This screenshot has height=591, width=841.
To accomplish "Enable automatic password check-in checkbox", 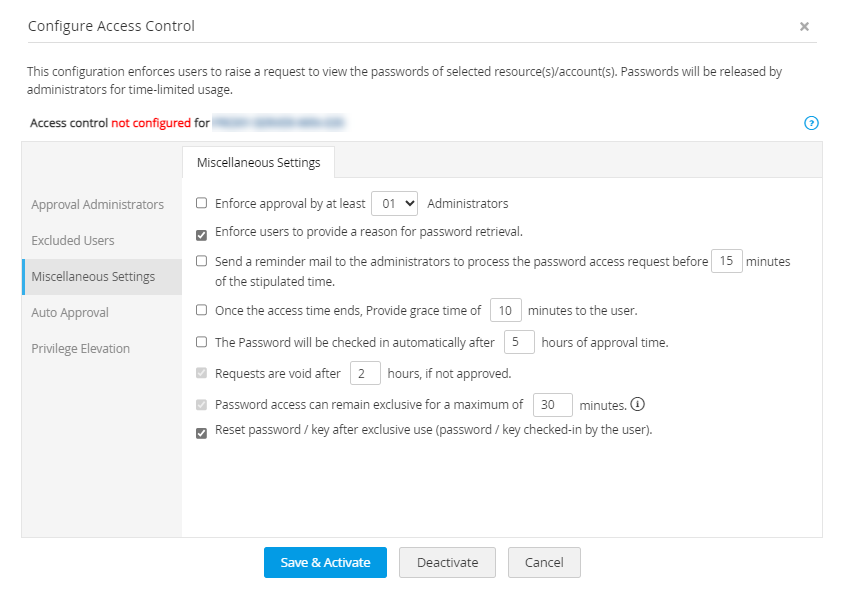I will 202,342.
